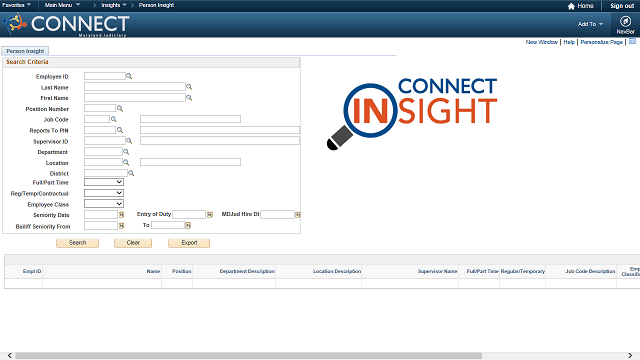Click the CONNECT Maryland Judiciary logo
Screen dimensions: 640x360
coord(66,25)
